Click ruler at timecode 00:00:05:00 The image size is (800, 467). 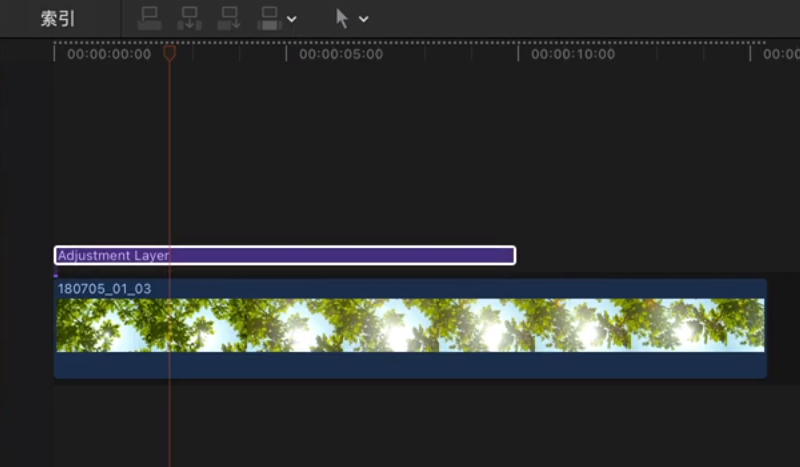click(x=341, y=54)
